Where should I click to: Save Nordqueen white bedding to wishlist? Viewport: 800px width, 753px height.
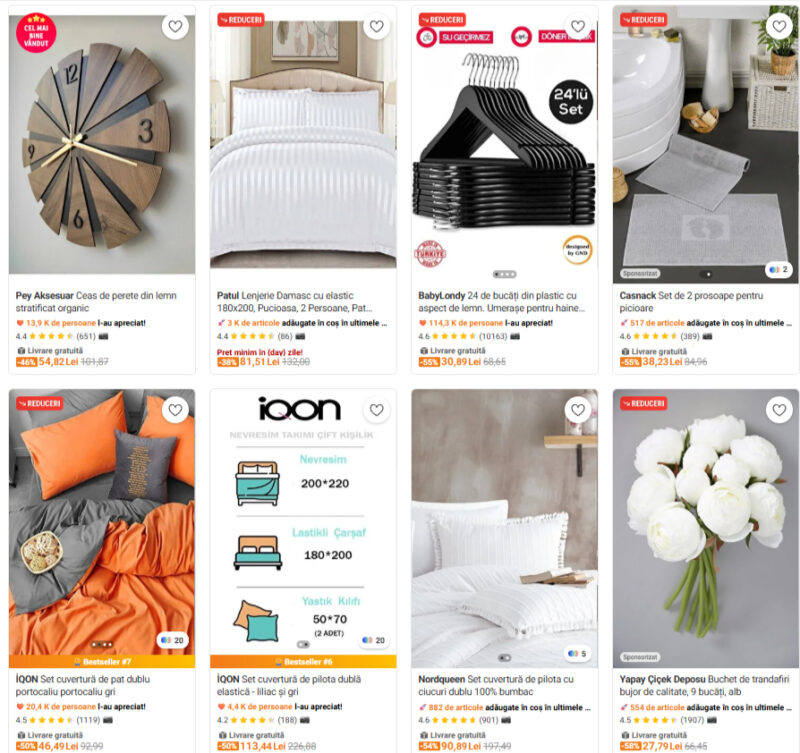[578, 410]
